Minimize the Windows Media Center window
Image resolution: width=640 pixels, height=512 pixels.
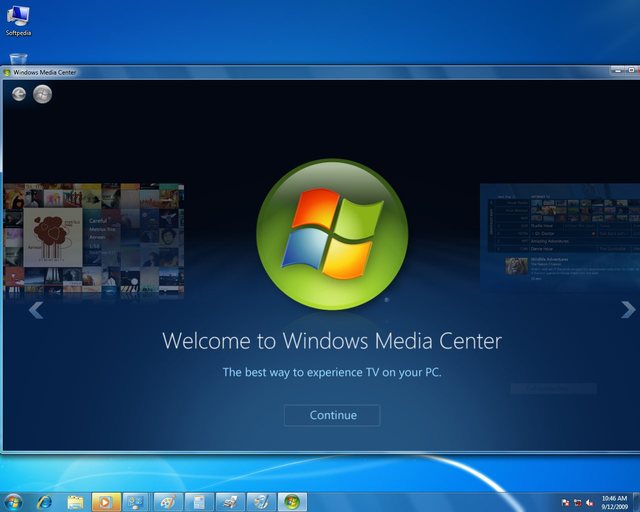click(x=618, y=71)
